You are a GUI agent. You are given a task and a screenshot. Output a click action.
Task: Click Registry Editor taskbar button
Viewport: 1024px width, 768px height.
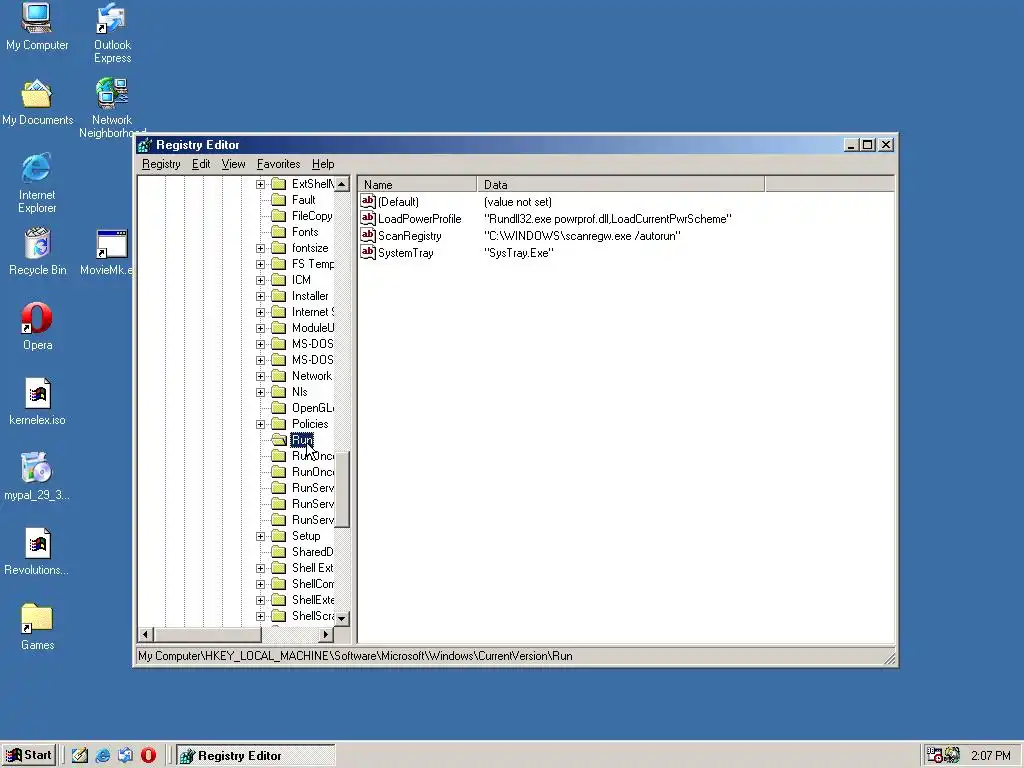coord(256,756)
